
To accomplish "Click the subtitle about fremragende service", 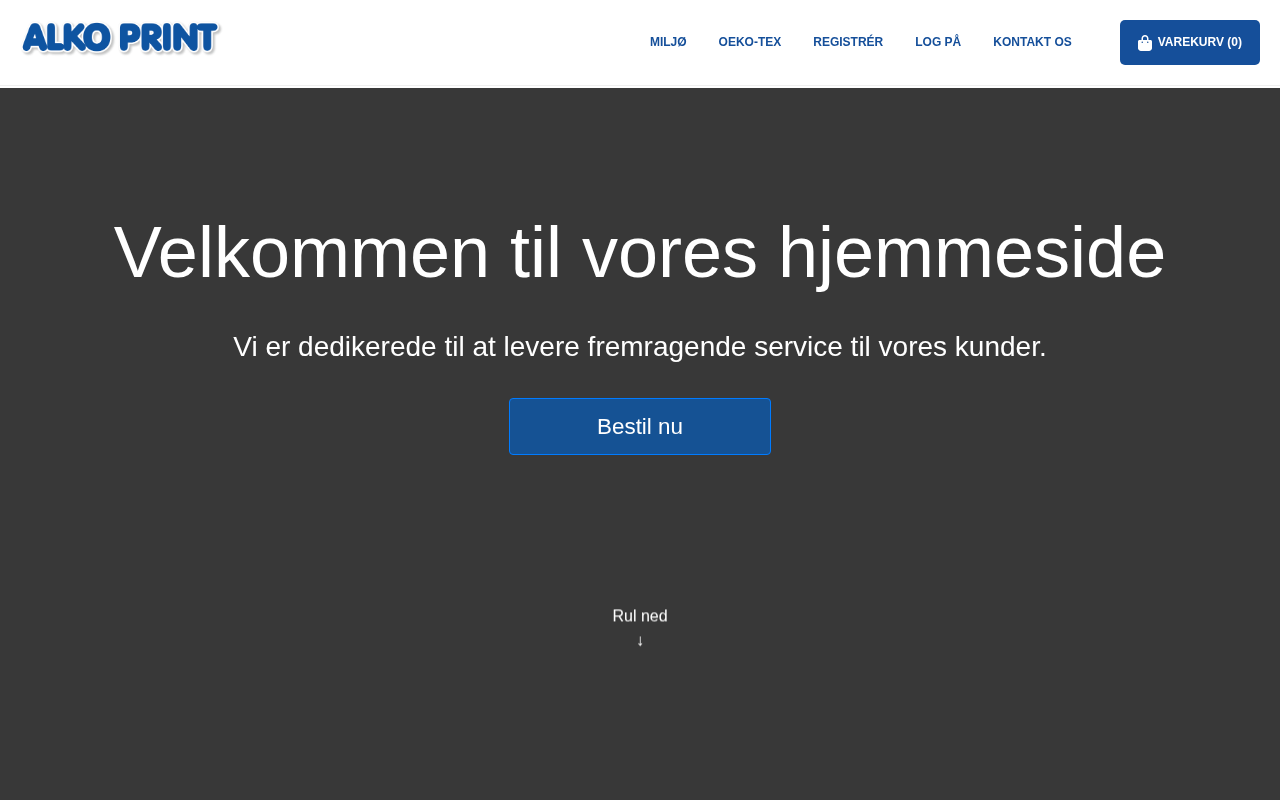I will pos(640,347).
